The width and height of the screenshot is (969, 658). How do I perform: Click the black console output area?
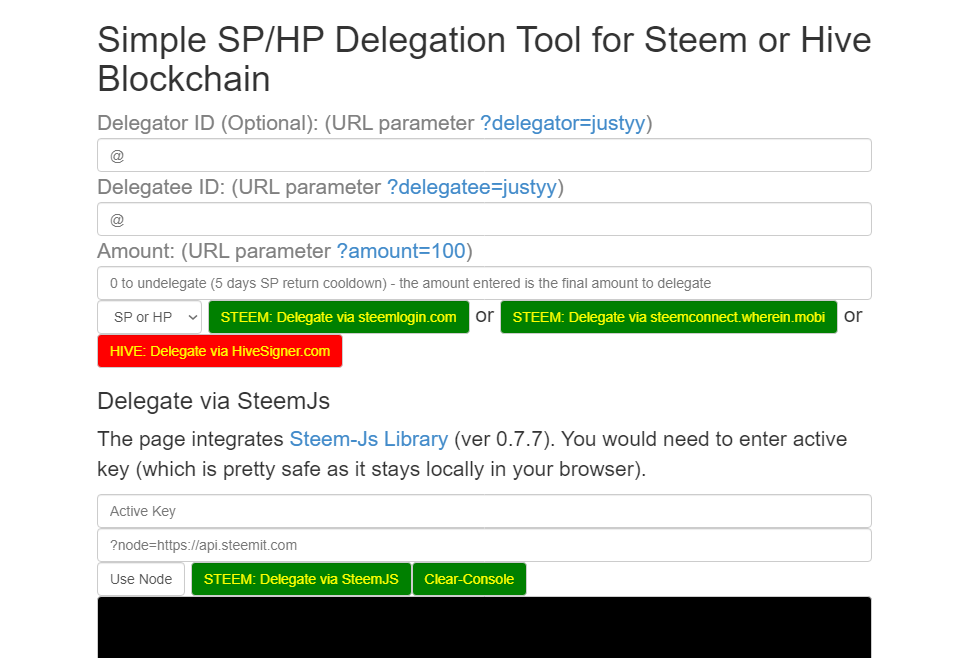tap(484, 627)
